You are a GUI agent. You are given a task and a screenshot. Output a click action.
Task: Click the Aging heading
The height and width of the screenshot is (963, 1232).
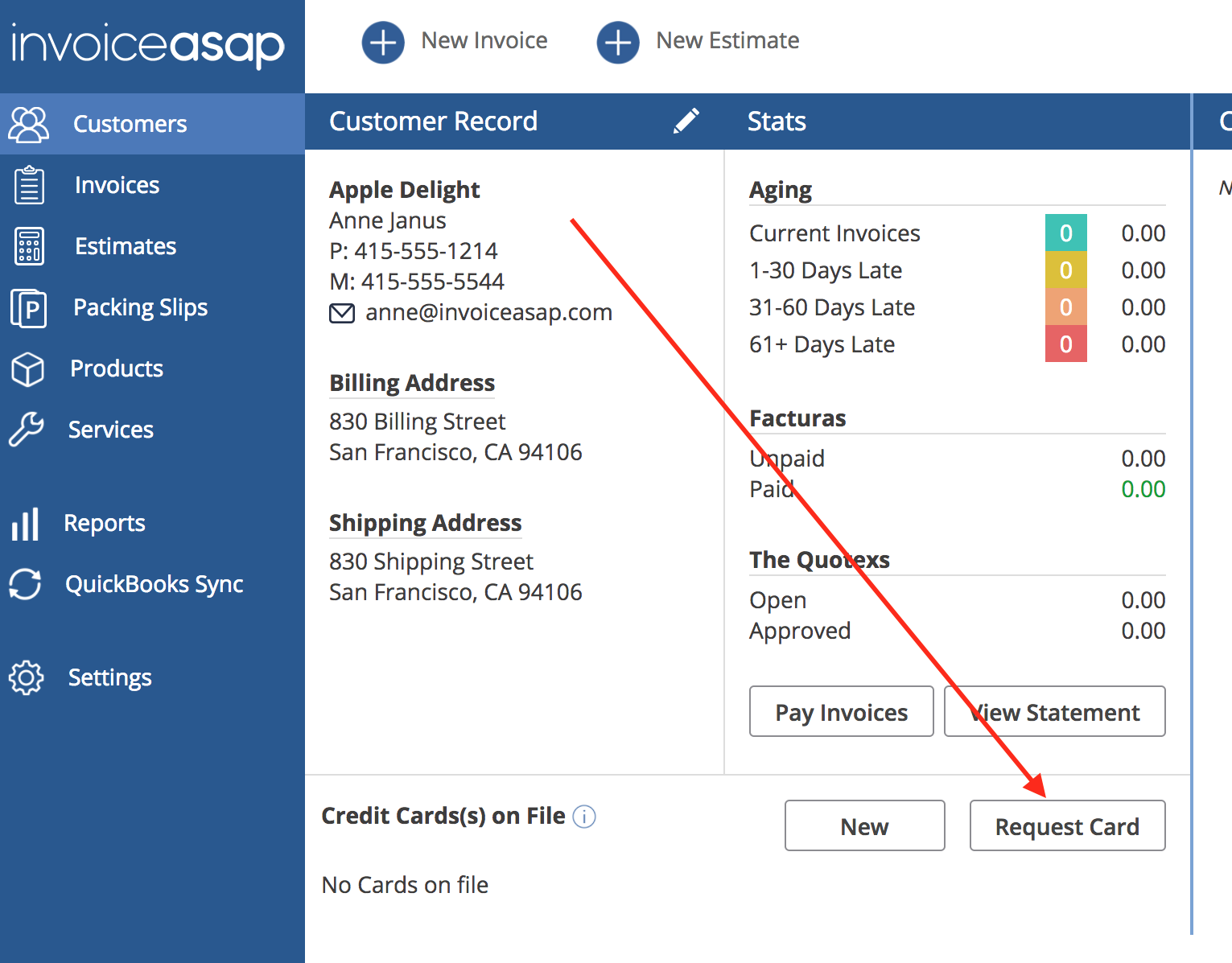point(781,190)
